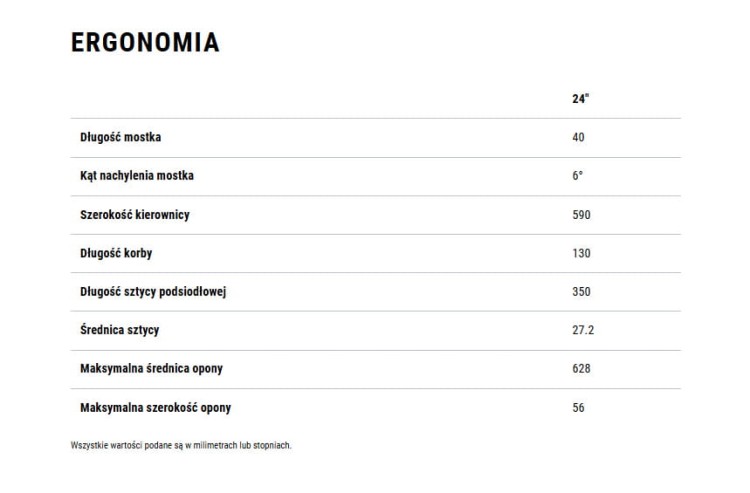
Task: Click the Długość mostka row label
Action: (x=121, y=137)
